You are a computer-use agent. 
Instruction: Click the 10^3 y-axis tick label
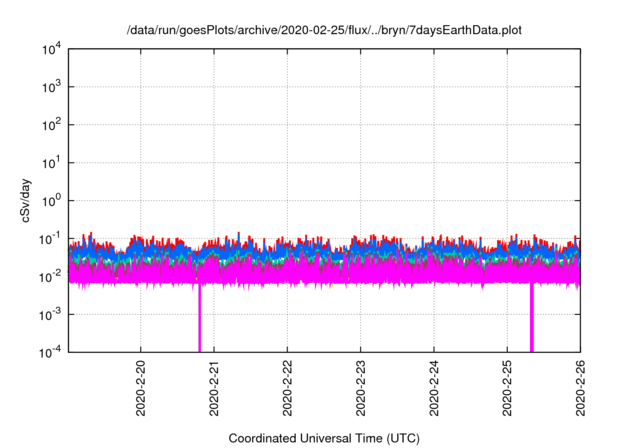click(x=51, y=87)
